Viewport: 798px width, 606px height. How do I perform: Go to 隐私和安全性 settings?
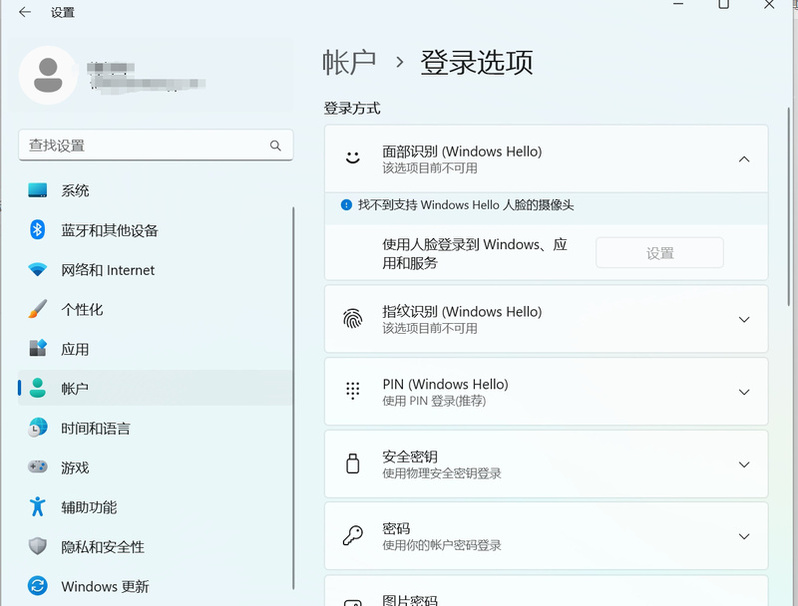click(155, 546)
